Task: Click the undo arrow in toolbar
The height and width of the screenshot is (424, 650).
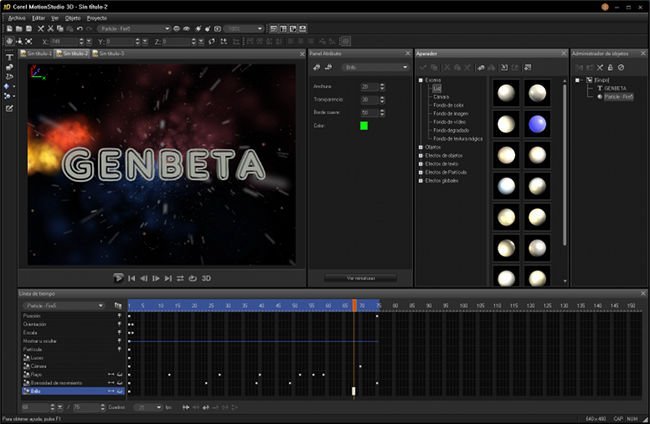Action: pyautogui.click(x=80, y=29)
